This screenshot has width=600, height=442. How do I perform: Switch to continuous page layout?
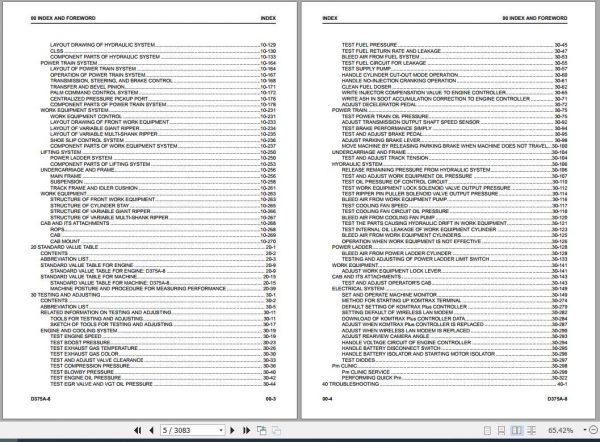501,431
